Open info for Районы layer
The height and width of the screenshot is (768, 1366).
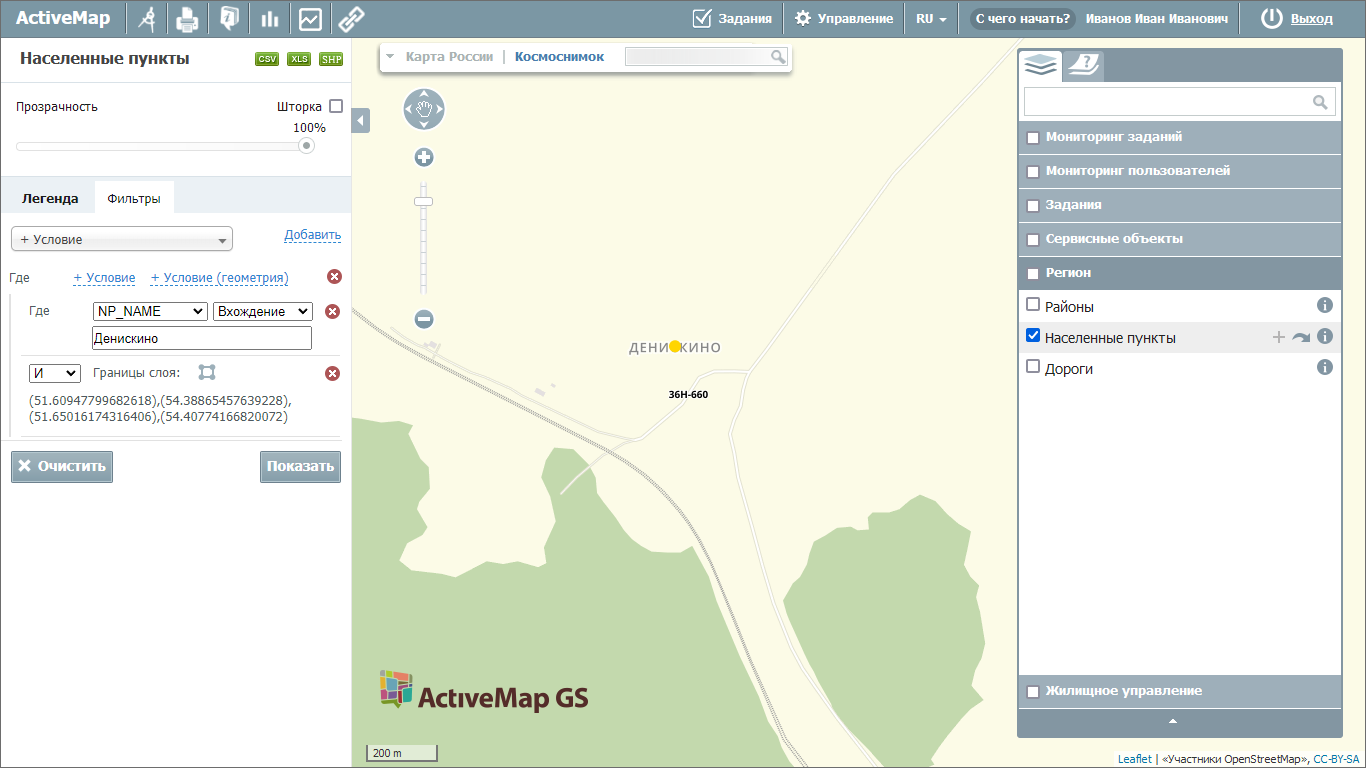[x=1325, y=305]
